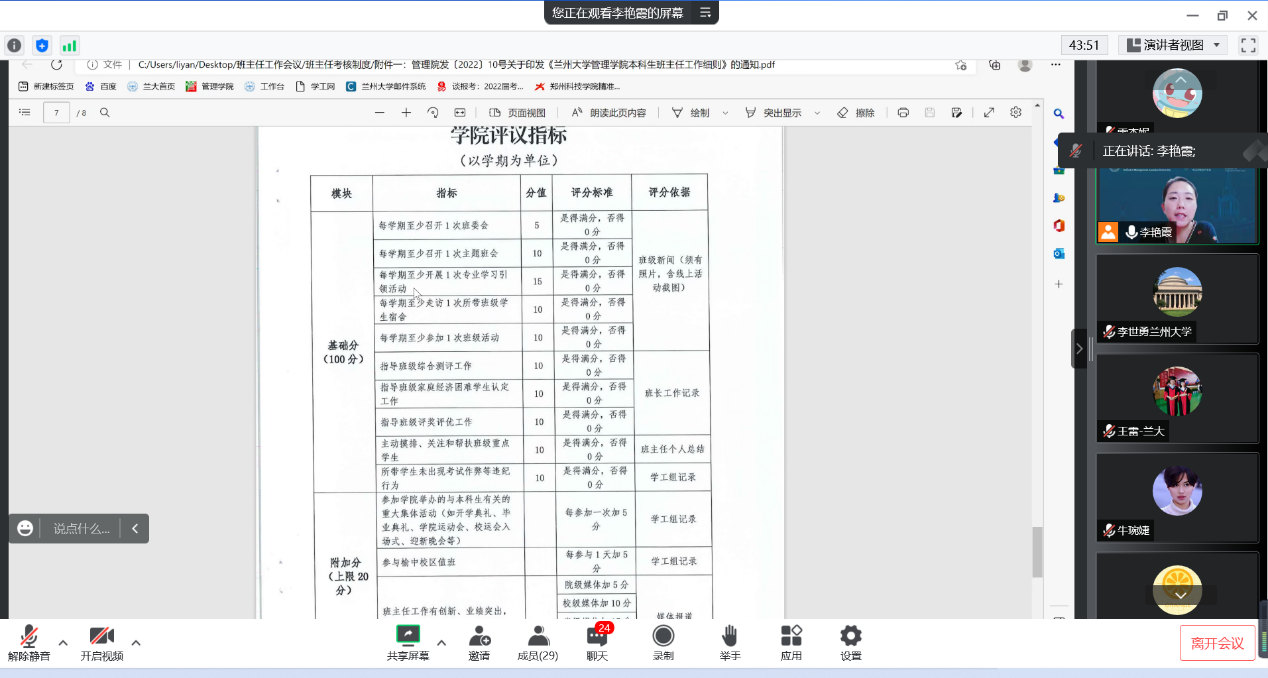Image resolution: width=1268 pixels, height=678 pixels.
Task: Click the 离开会议 leave meeting button
Action: click(1217, 643)
